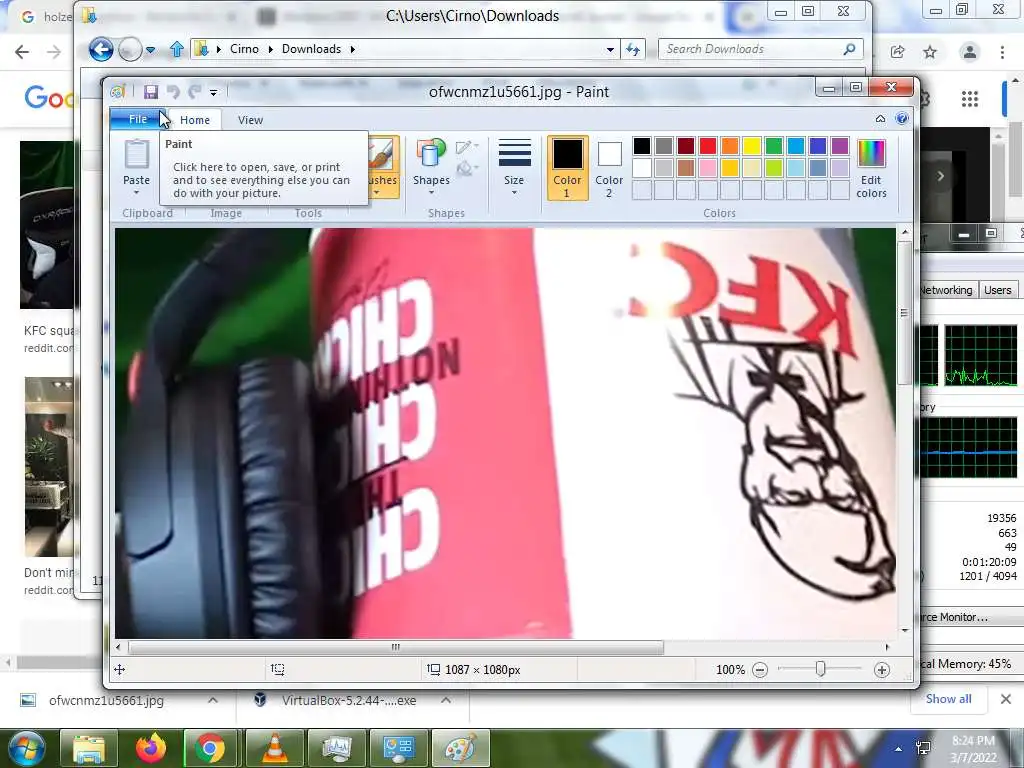Close the Chrome downloads bar
Image resolution: width=1024 pixels, height=768 pixels.
(1006, 699)
